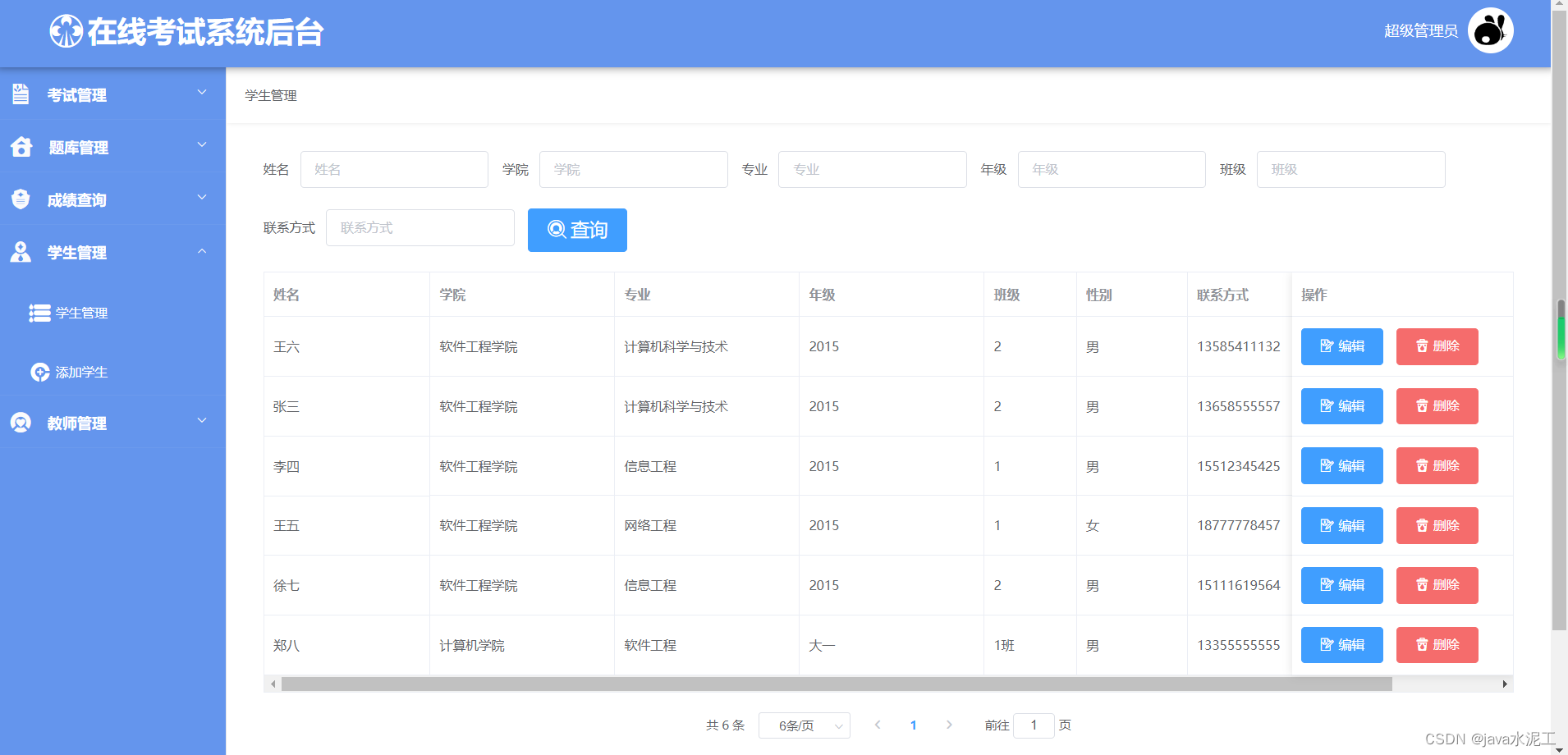Click the 联系方式 search input field
The height and width of the screenshot is (755, 1568).
tap(420, 227)
